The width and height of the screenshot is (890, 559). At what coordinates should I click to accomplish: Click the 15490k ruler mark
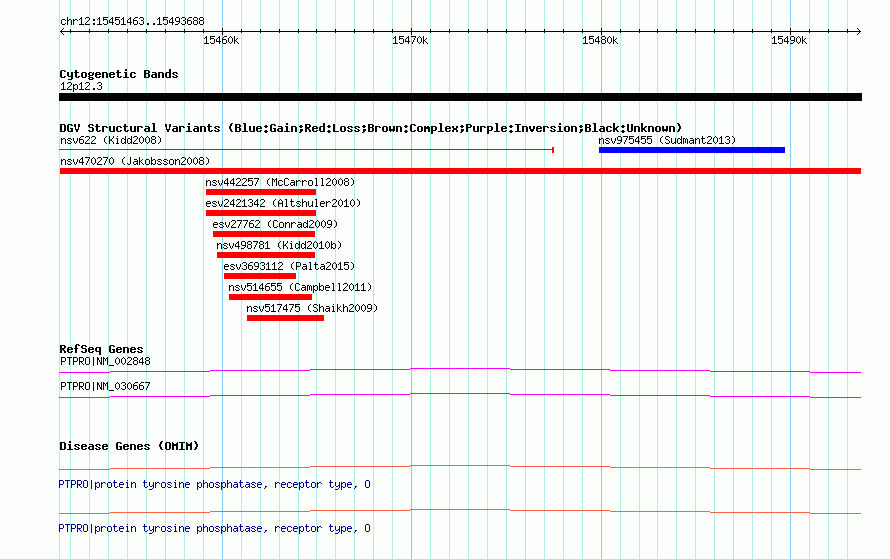[x=789, y=40]
